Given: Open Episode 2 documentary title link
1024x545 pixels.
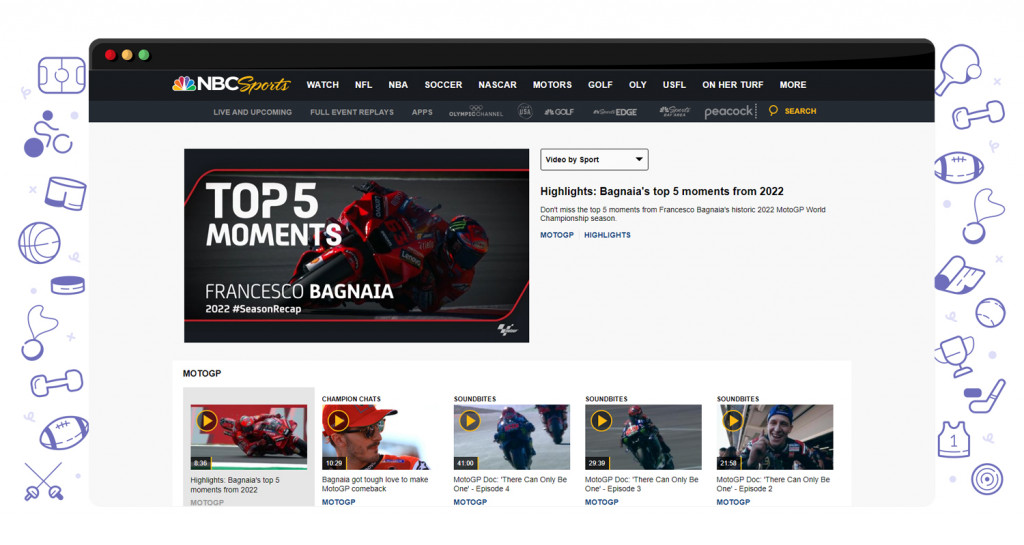Looking at the screenshot, I should (x=773, y=484).
